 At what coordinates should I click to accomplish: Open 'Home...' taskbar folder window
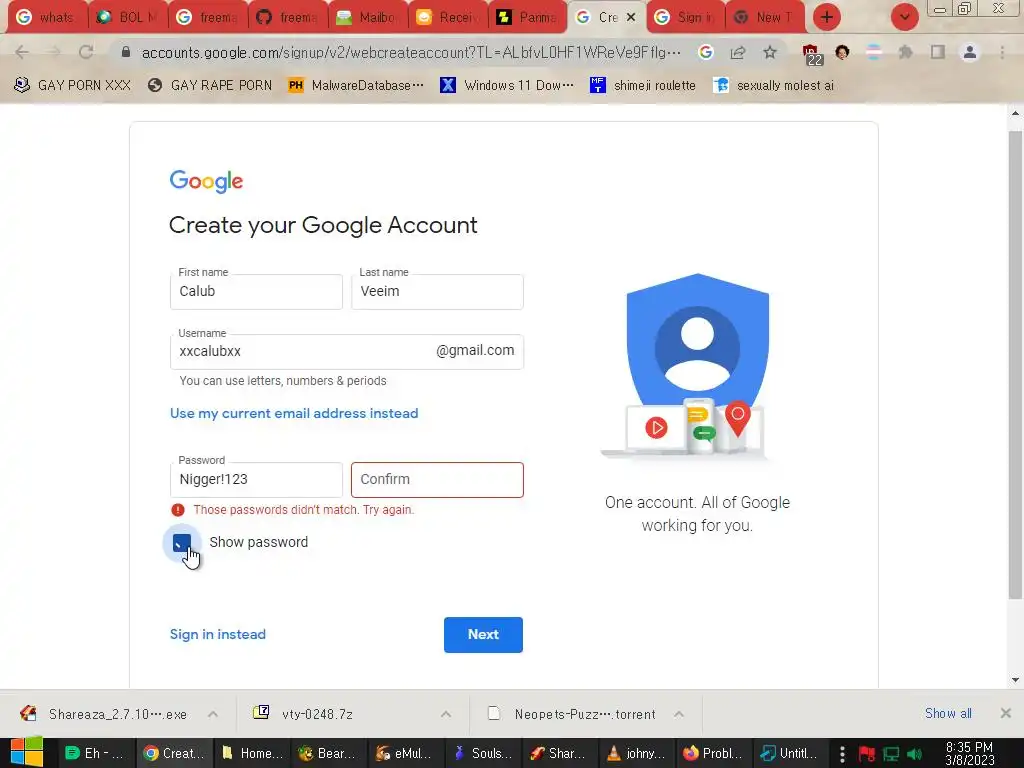tap(249, 753)
